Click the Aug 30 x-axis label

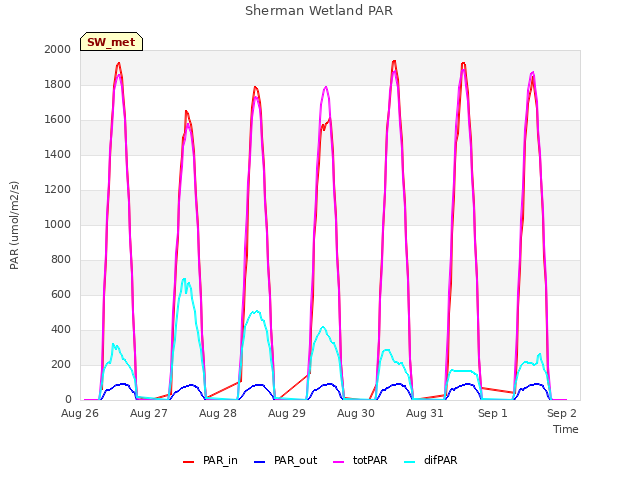(x=356, y=413)
